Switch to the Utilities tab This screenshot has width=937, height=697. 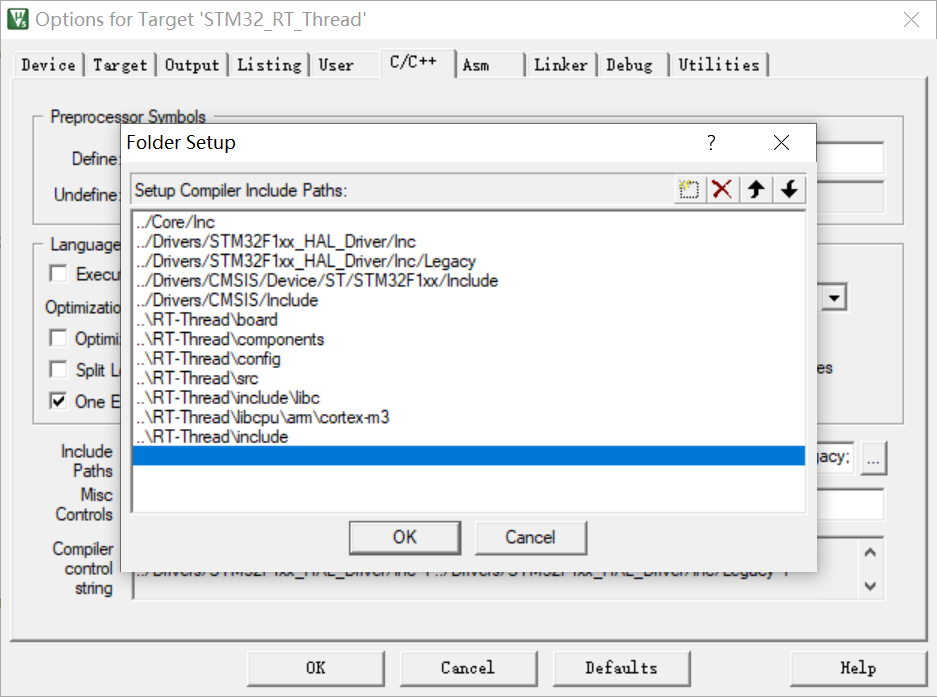(x=719, y=65)
